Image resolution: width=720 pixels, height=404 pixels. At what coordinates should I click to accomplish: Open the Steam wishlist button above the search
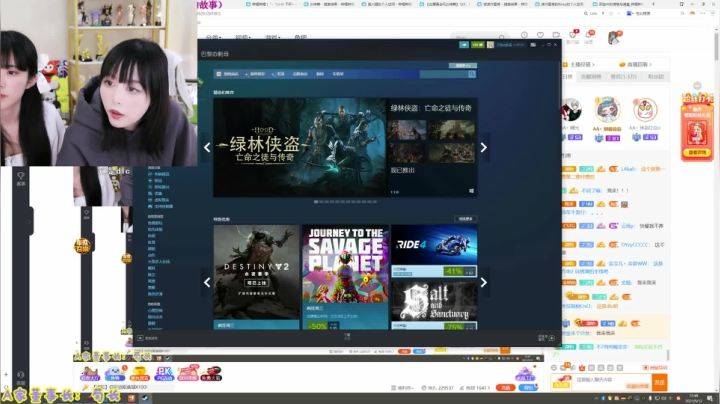pos(463,66)
